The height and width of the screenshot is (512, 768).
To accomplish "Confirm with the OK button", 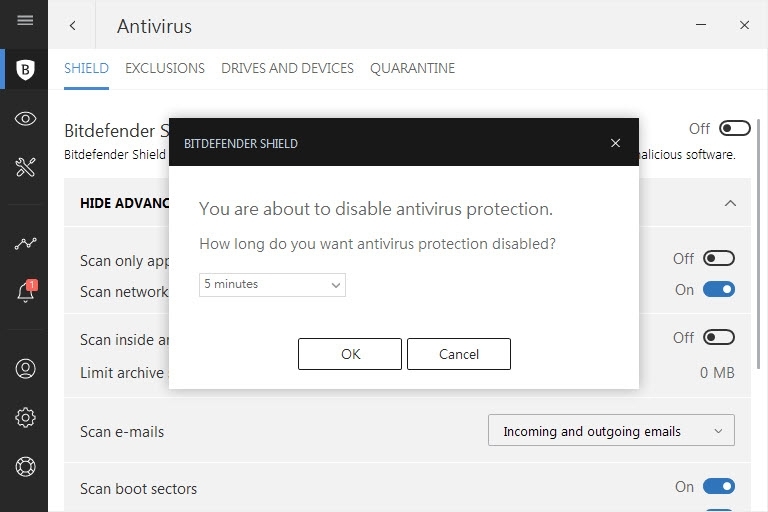I will pyautogui.click(x=350, y=354).
